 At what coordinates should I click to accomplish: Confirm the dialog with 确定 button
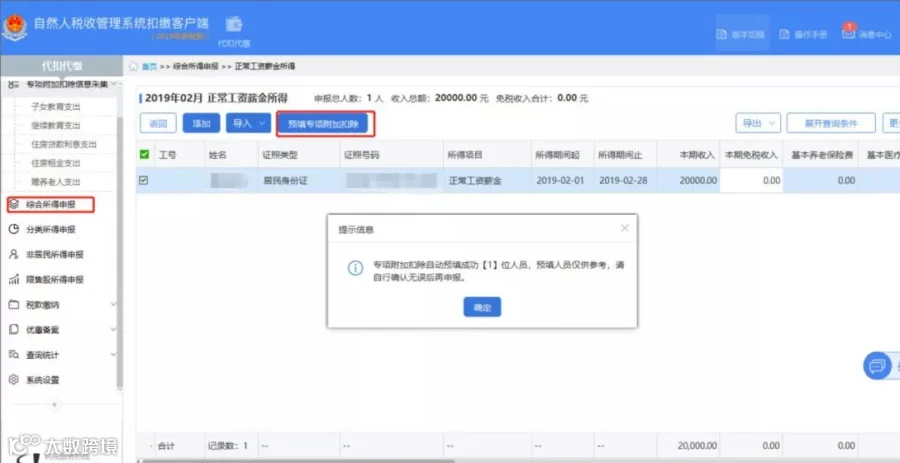tap(482, 307)
